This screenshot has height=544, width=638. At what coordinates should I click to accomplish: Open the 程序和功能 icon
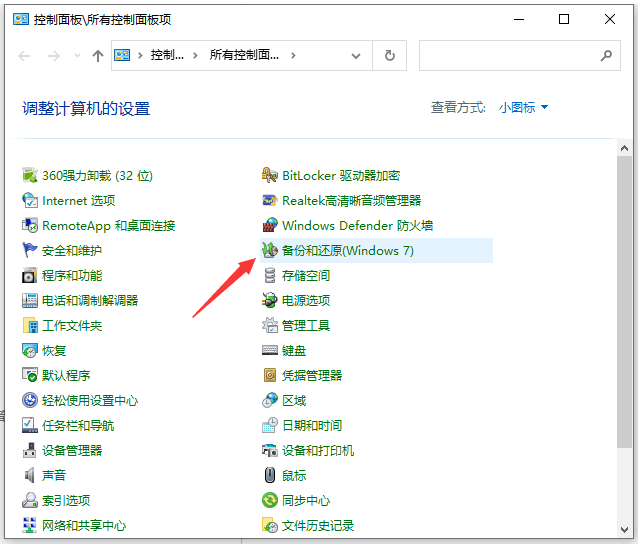pyautogui.click(x=30, y=275)
